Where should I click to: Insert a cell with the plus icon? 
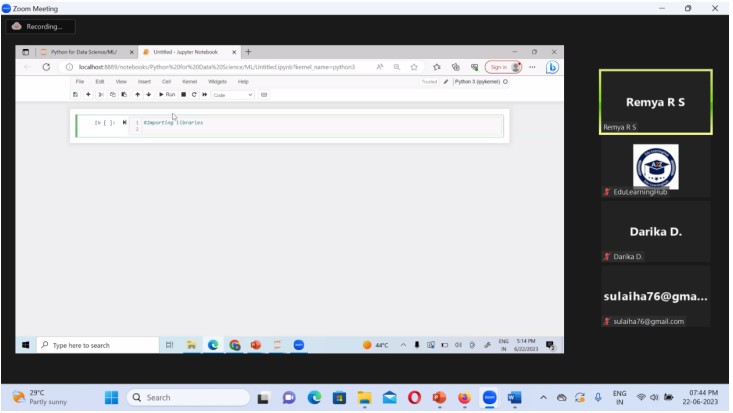pos(88,94)
